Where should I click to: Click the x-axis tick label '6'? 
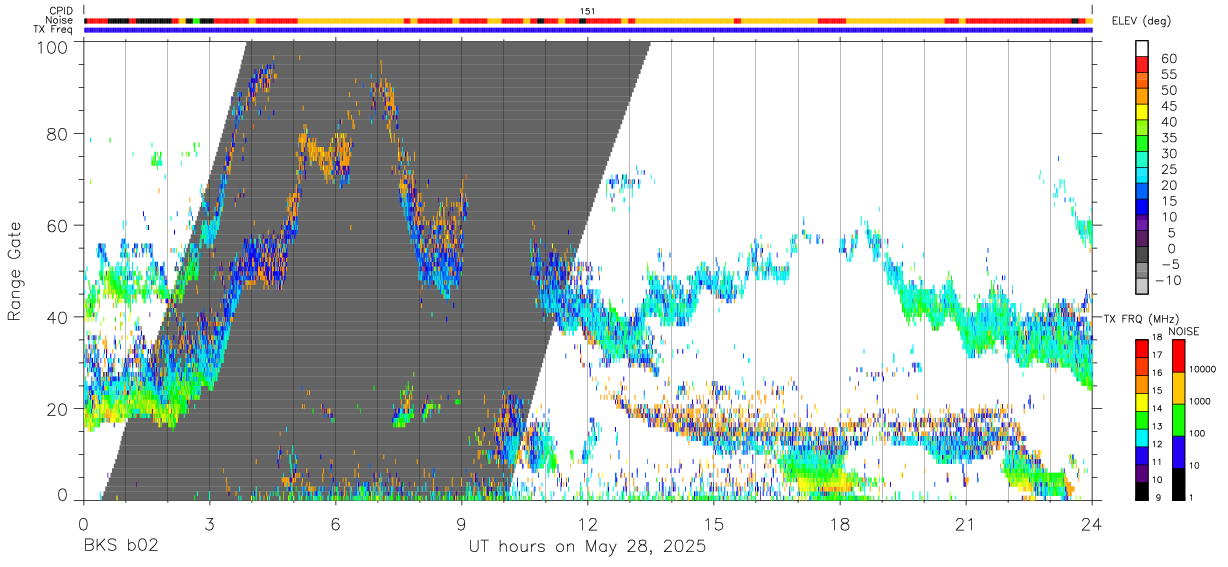tap(336, 523)
